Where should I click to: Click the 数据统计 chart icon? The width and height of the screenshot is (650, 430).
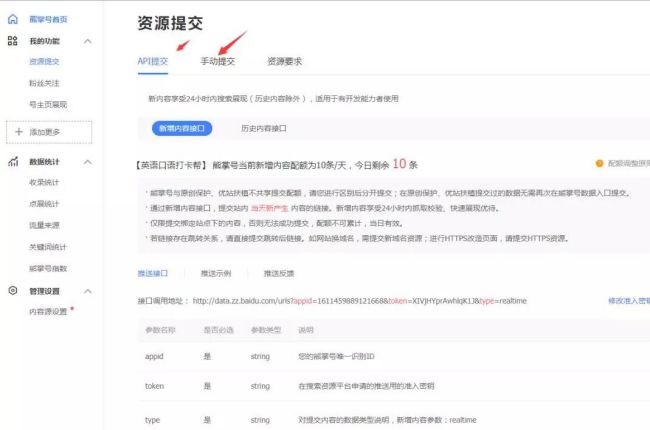click(x=13, y=161)
